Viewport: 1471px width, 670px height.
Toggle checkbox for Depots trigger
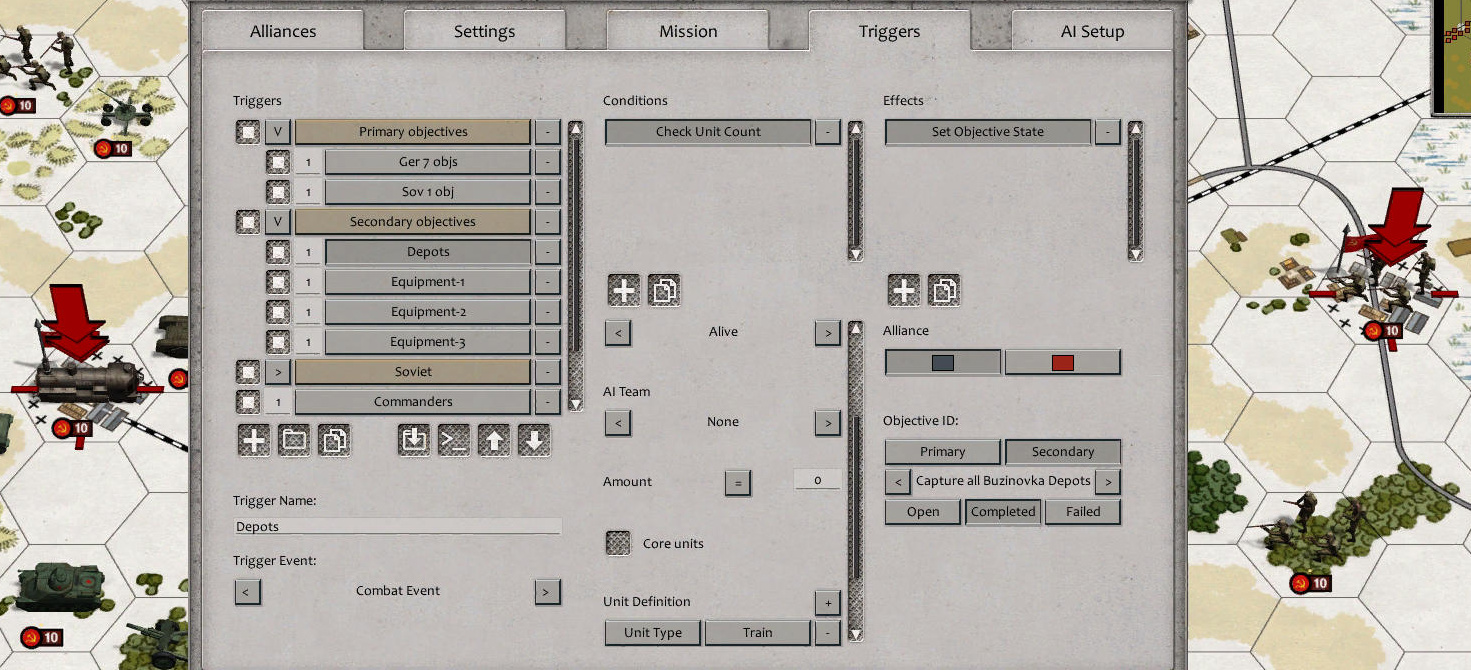coord(278,252)
